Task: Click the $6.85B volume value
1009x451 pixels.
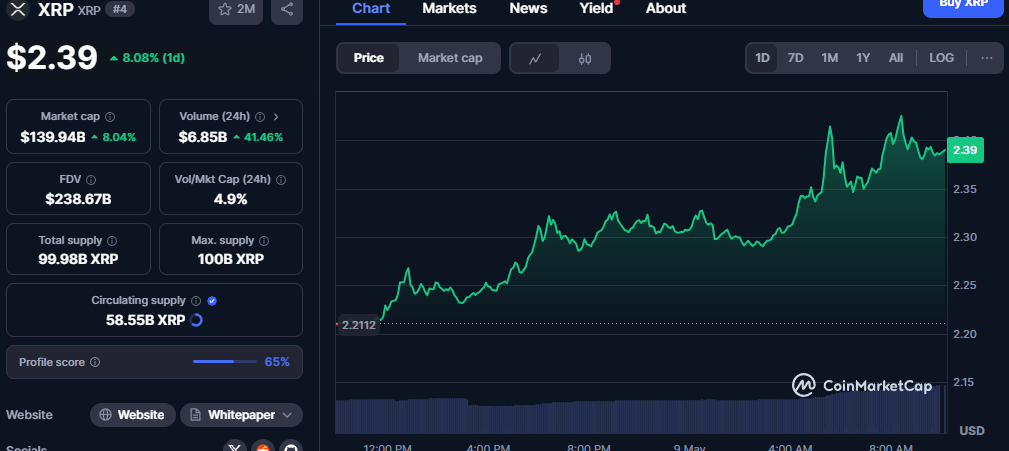Action: (203, 137)
